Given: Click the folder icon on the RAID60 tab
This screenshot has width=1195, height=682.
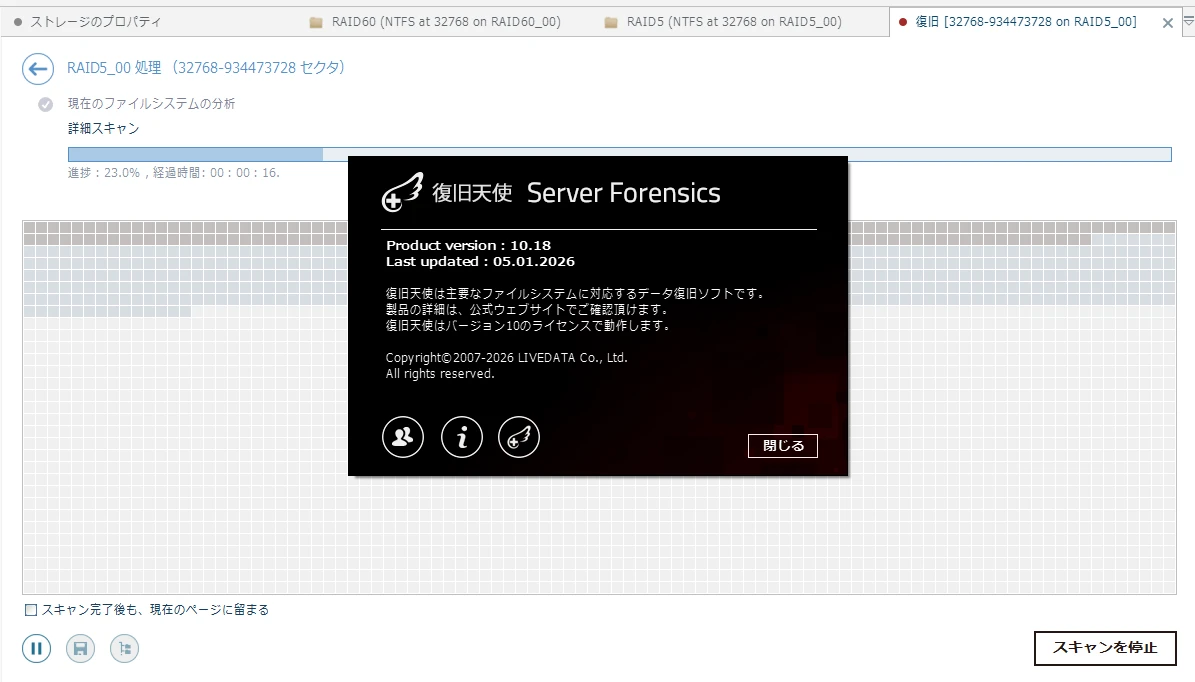Looking at the screenshot, I should (x=316, y=23).
